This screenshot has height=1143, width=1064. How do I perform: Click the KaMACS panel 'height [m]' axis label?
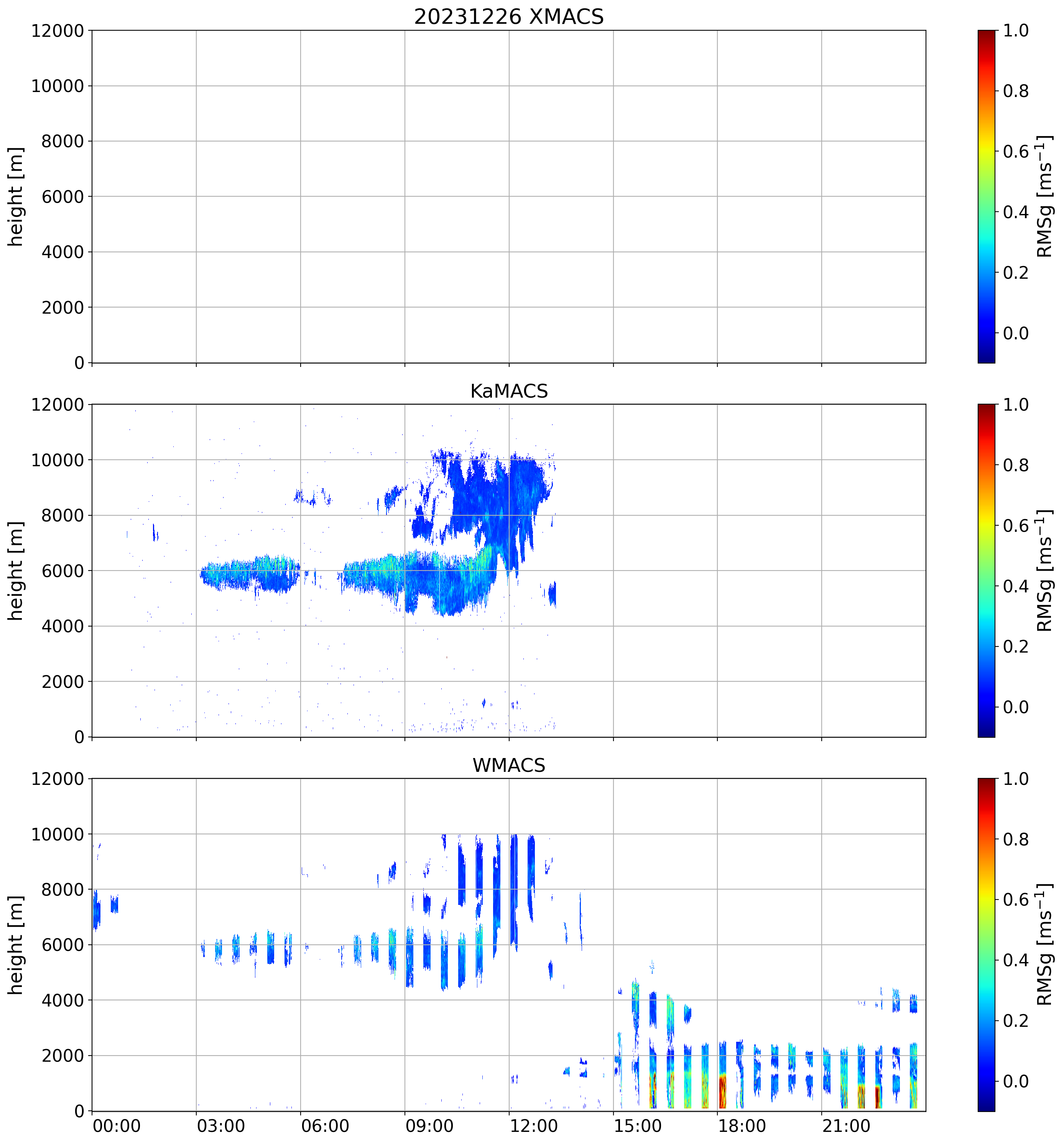tap(15, 571)
